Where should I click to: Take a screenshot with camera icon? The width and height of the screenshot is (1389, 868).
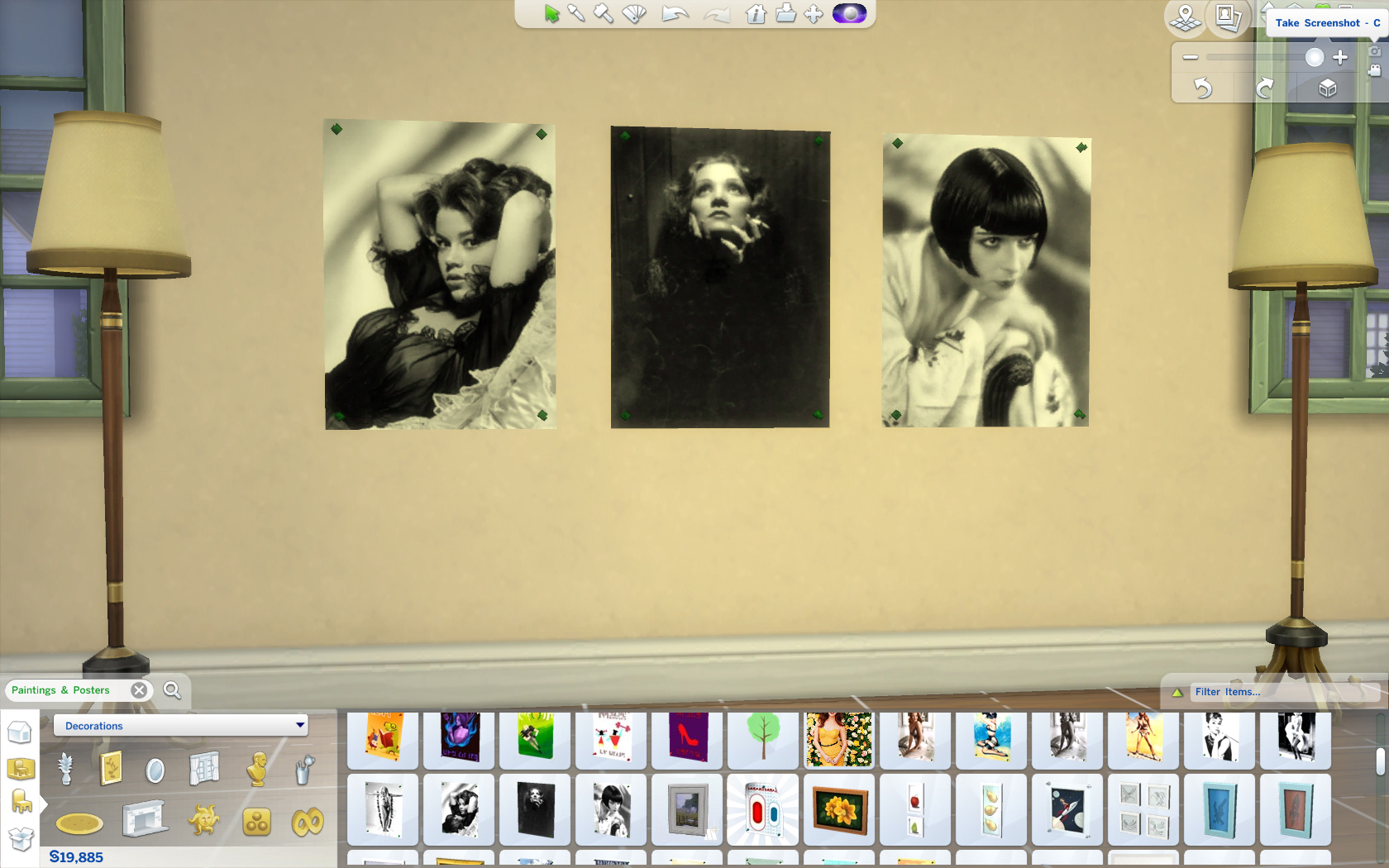pos(1374,52)
